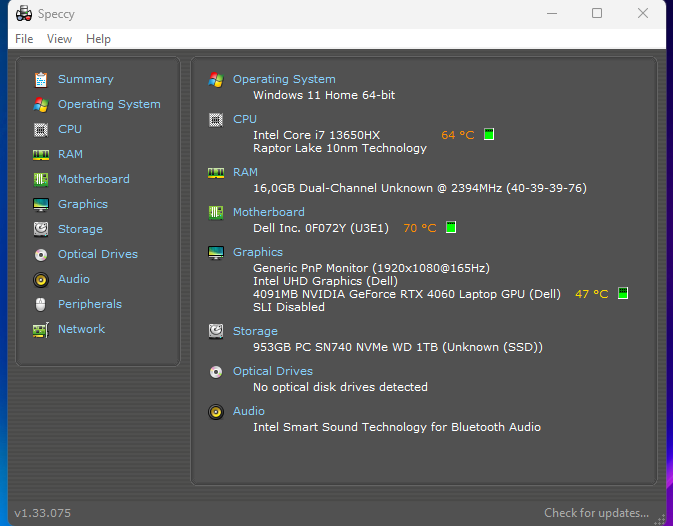673x526 pixels.
Task: Select Storage in the sidebar
Action: click(80, 229)
